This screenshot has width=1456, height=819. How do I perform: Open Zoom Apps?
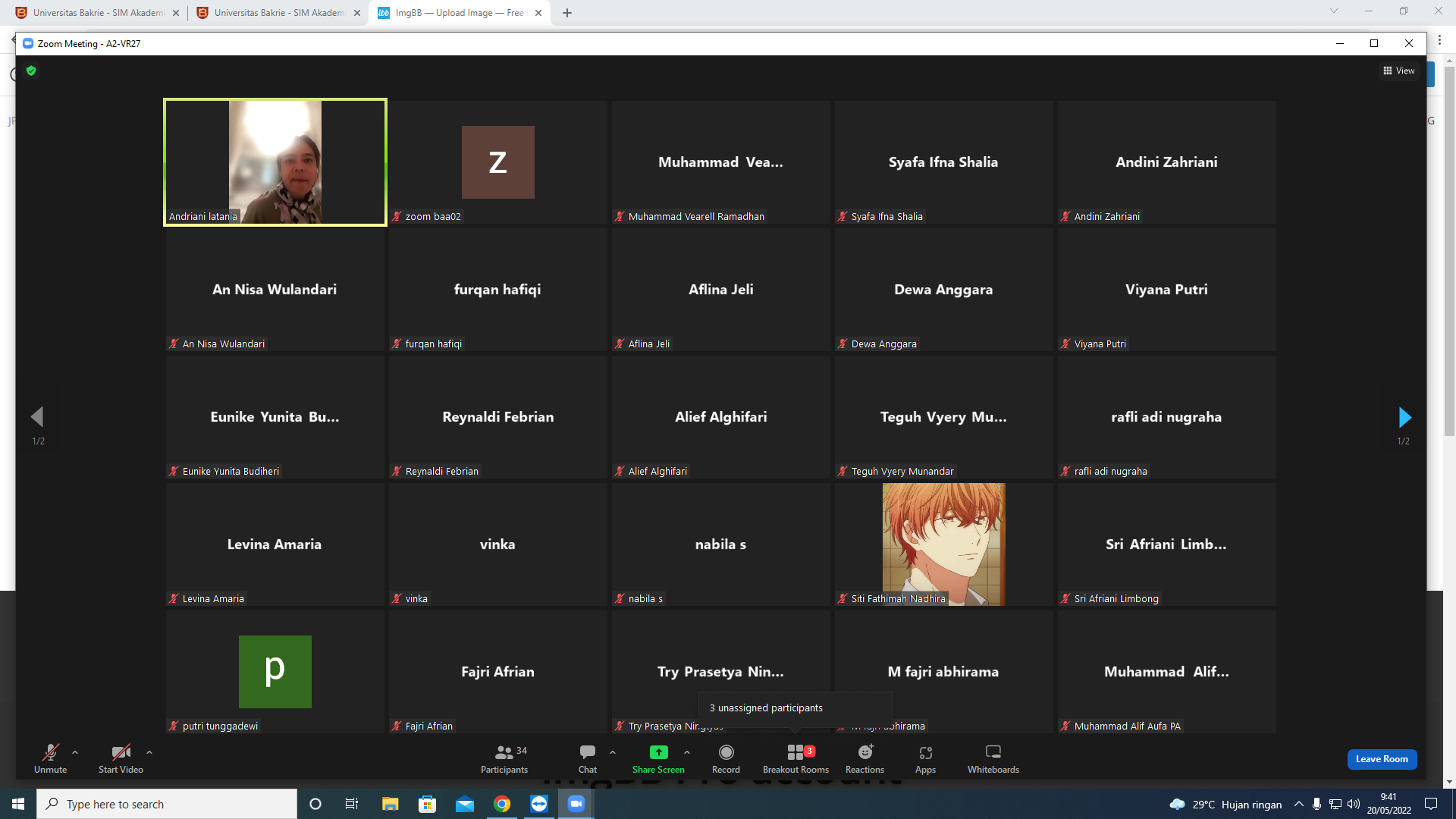925,758
